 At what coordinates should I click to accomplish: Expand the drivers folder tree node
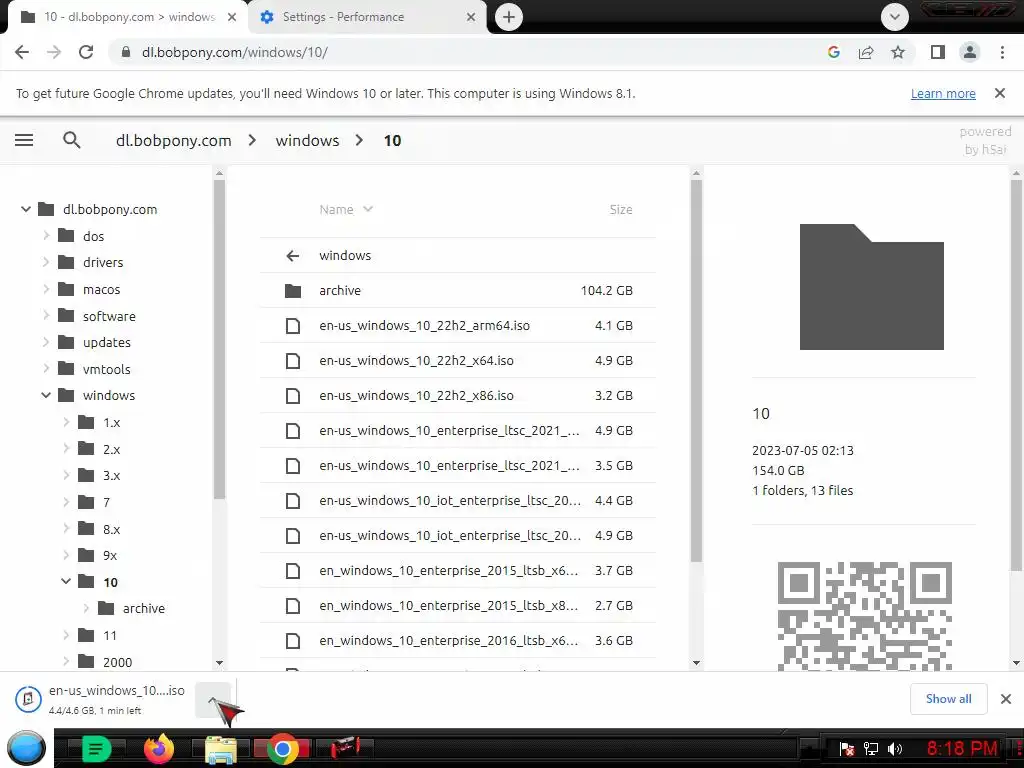click(46, 263)
